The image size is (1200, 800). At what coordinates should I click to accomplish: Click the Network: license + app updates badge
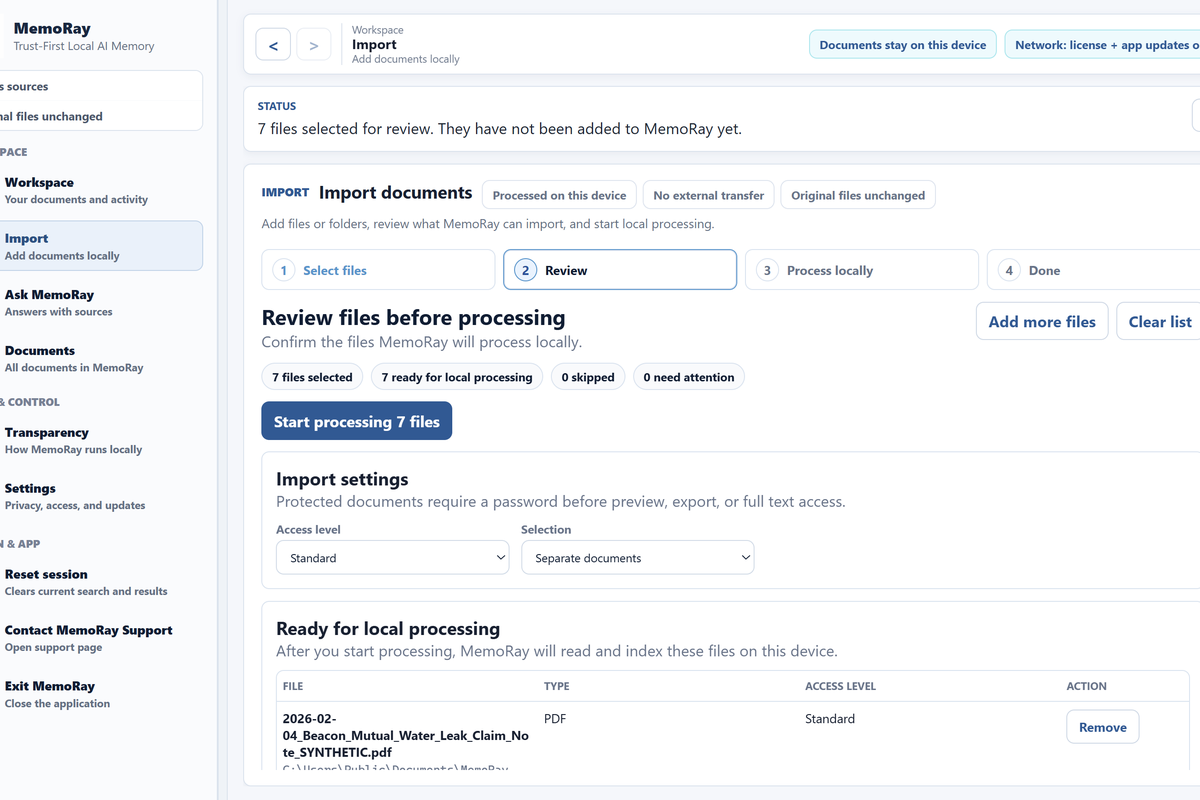point(1102,45)
